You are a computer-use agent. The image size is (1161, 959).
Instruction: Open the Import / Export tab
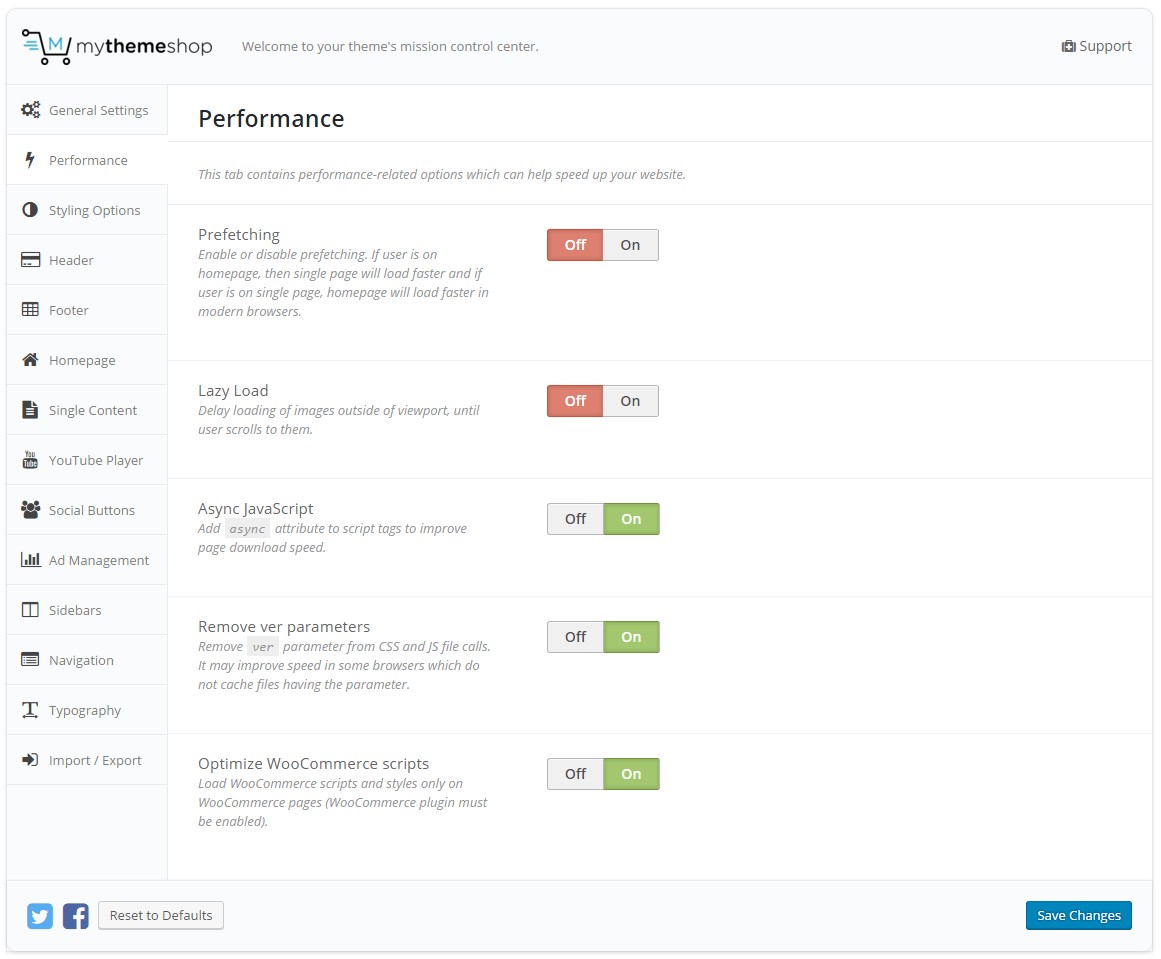coord(87,760)
